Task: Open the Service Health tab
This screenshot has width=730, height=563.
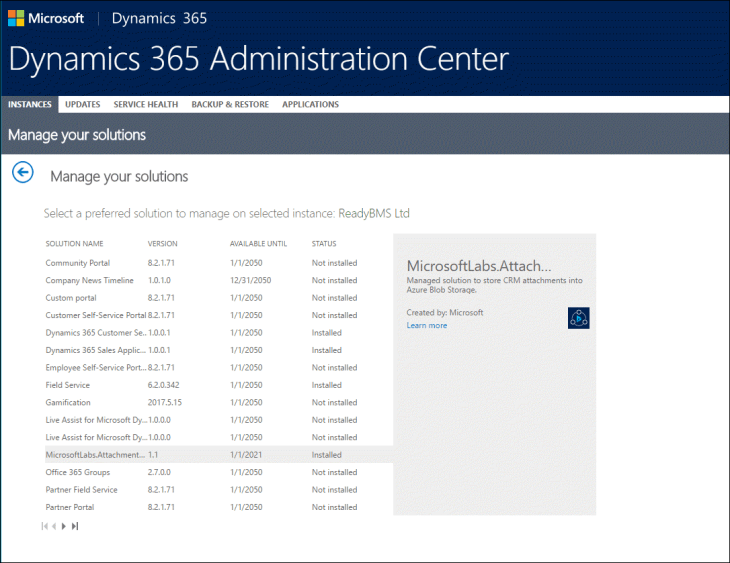Action: [146, 104]
